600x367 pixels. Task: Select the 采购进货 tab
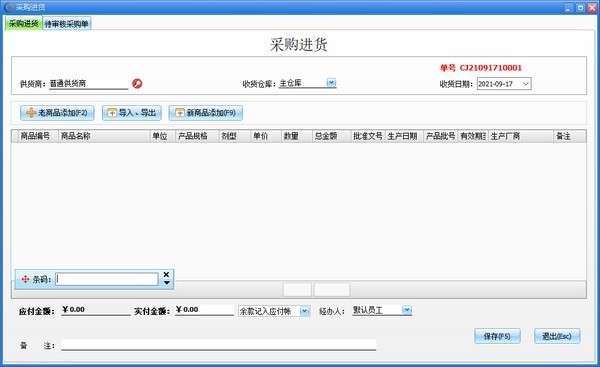click(x=23, y=23)
